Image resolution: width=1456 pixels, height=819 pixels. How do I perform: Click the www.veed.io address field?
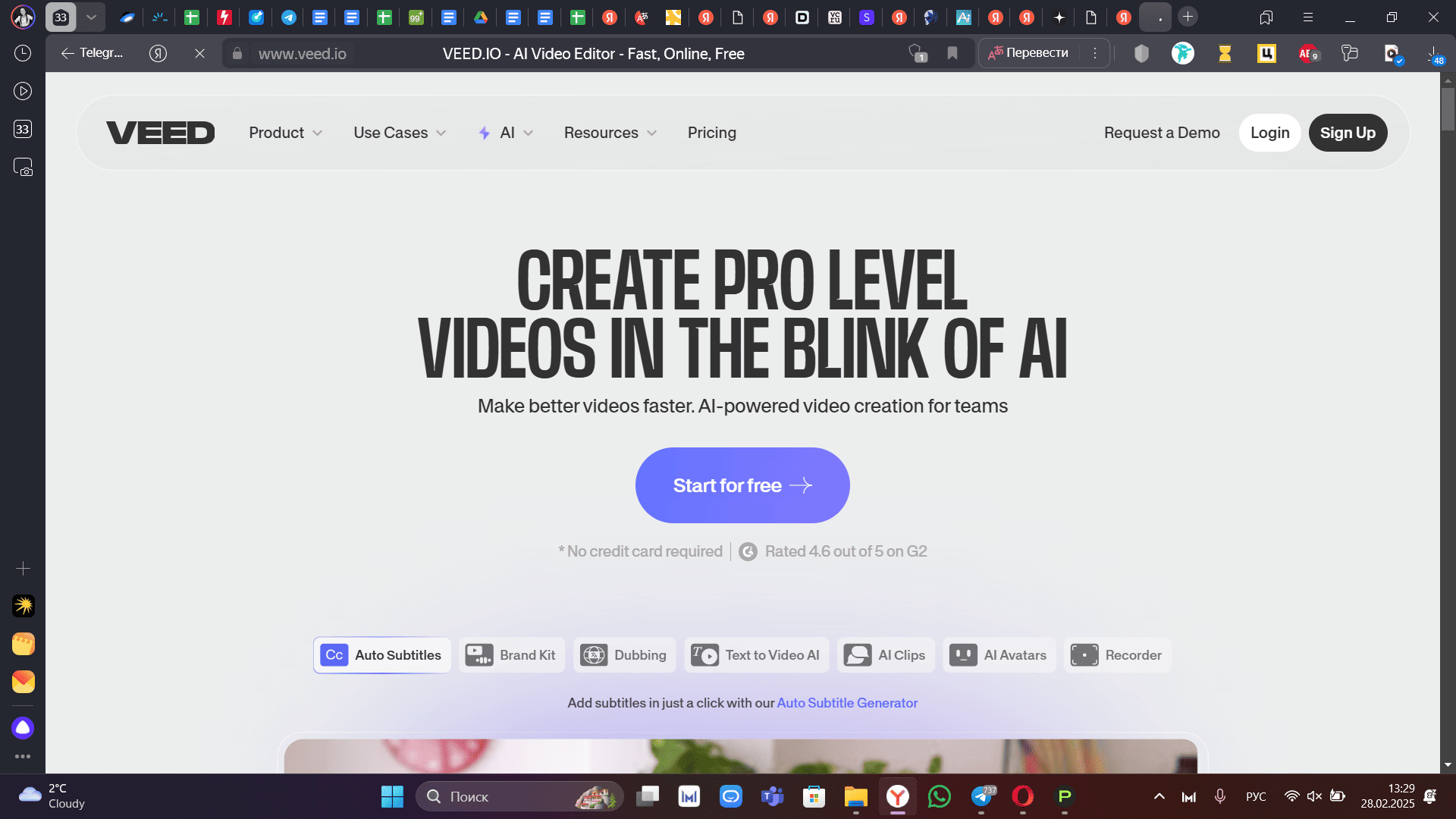click(303, 54)
